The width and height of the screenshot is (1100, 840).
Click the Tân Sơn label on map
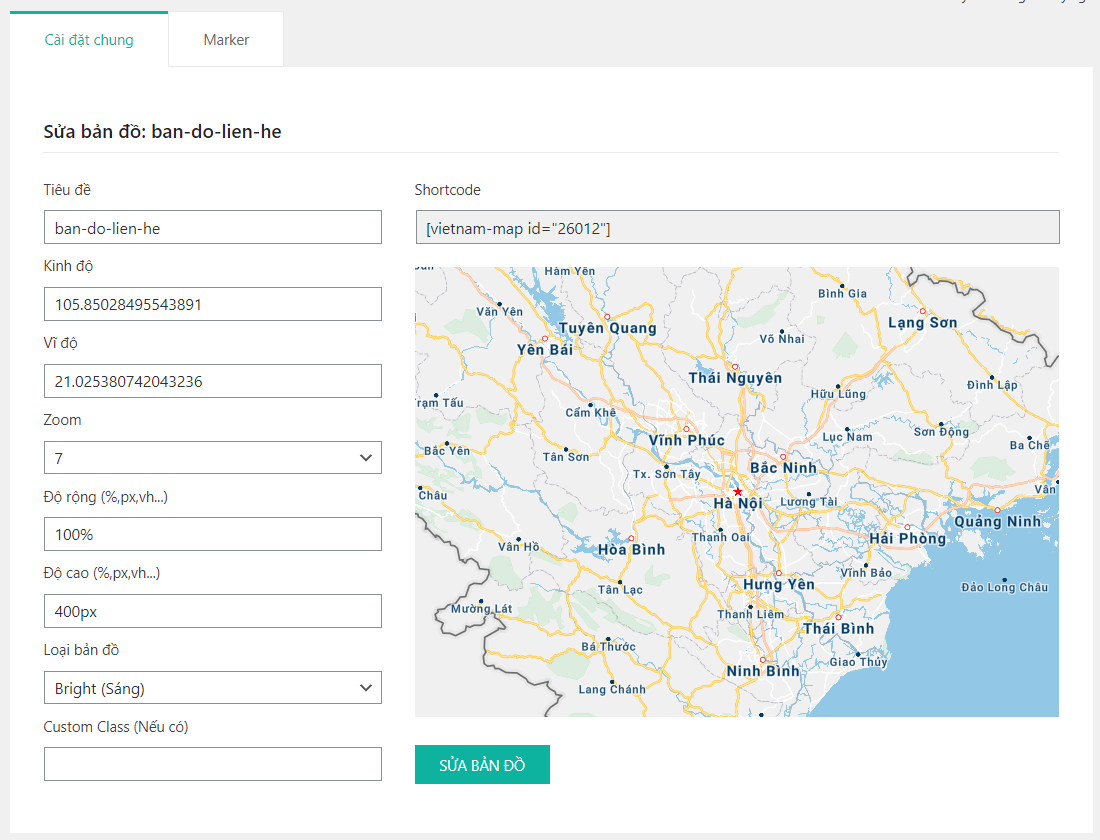pos(566,457)
